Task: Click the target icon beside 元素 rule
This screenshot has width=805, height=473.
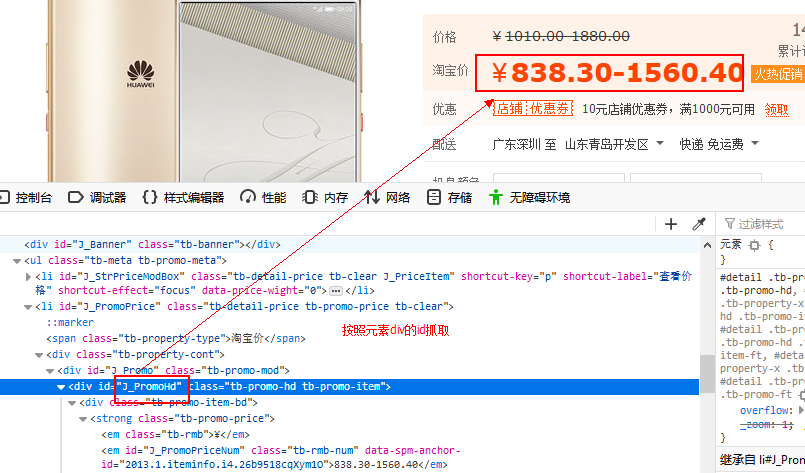Action: 754,245
